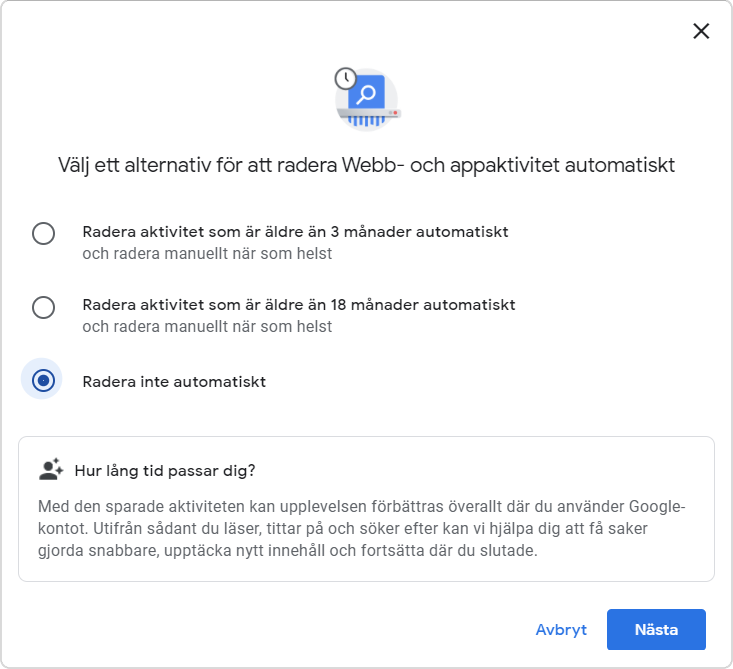Click the Radera inte automatiskt label text
Screen dimensions: 733x669
click(174, 382)
